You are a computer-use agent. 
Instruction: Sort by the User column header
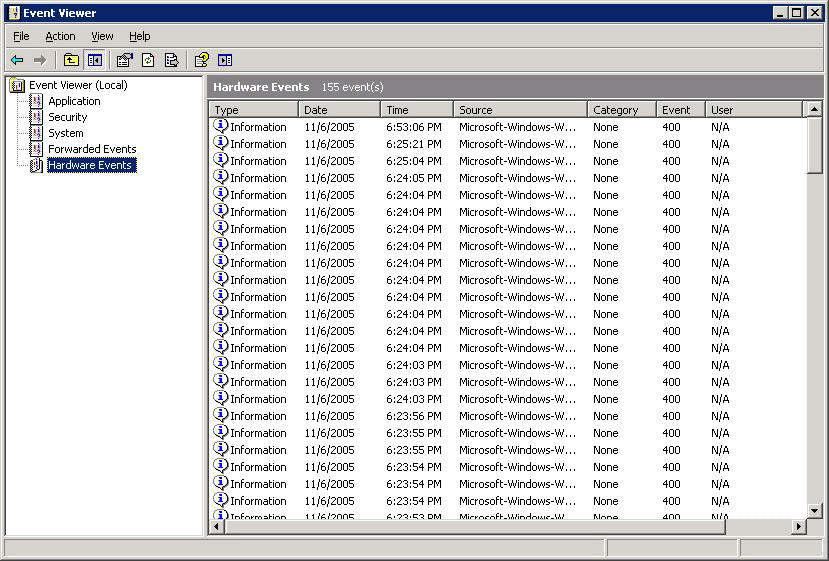[x=754, y=109]
